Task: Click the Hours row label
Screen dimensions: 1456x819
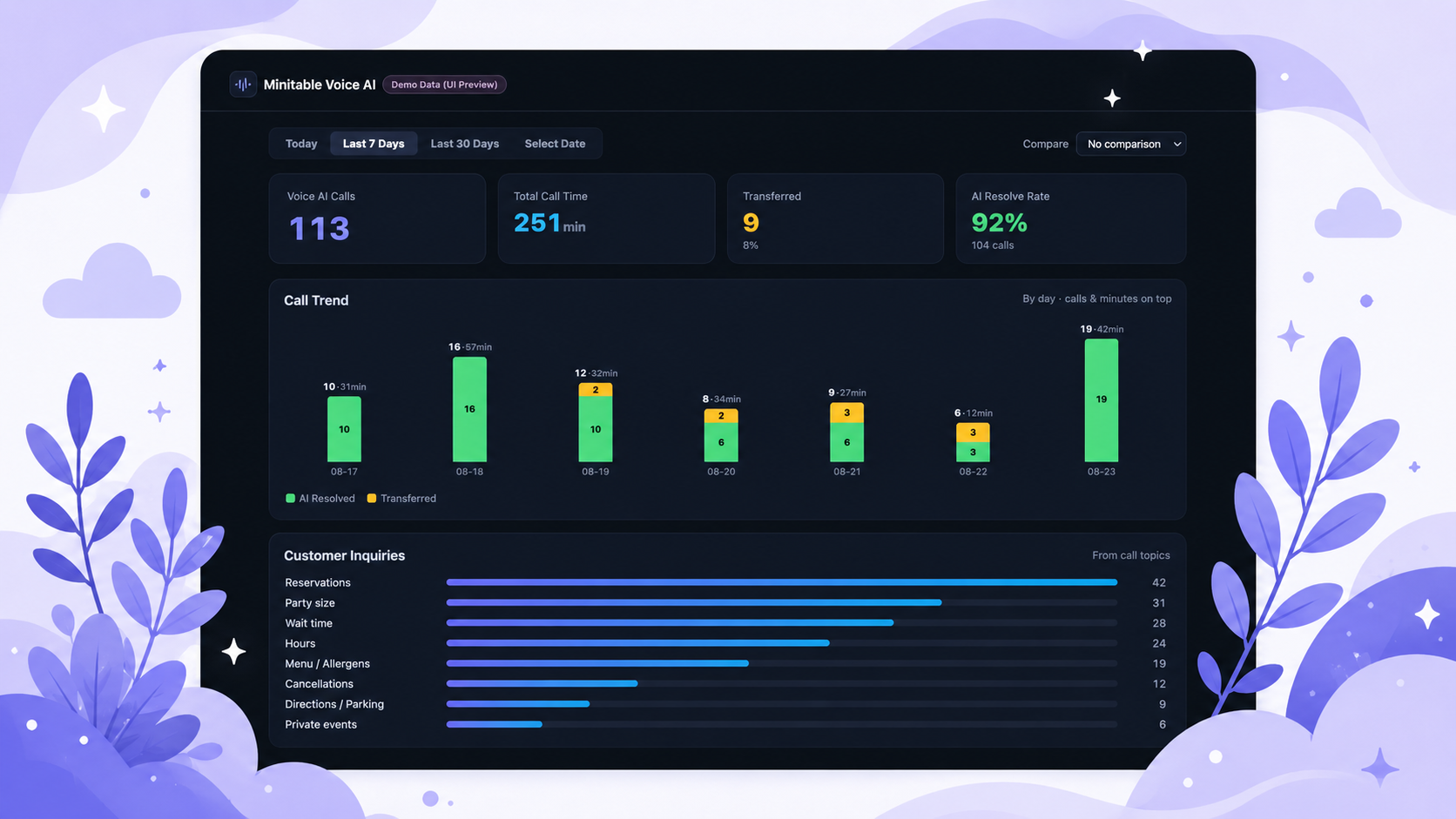Action: [x=300, y=643]
